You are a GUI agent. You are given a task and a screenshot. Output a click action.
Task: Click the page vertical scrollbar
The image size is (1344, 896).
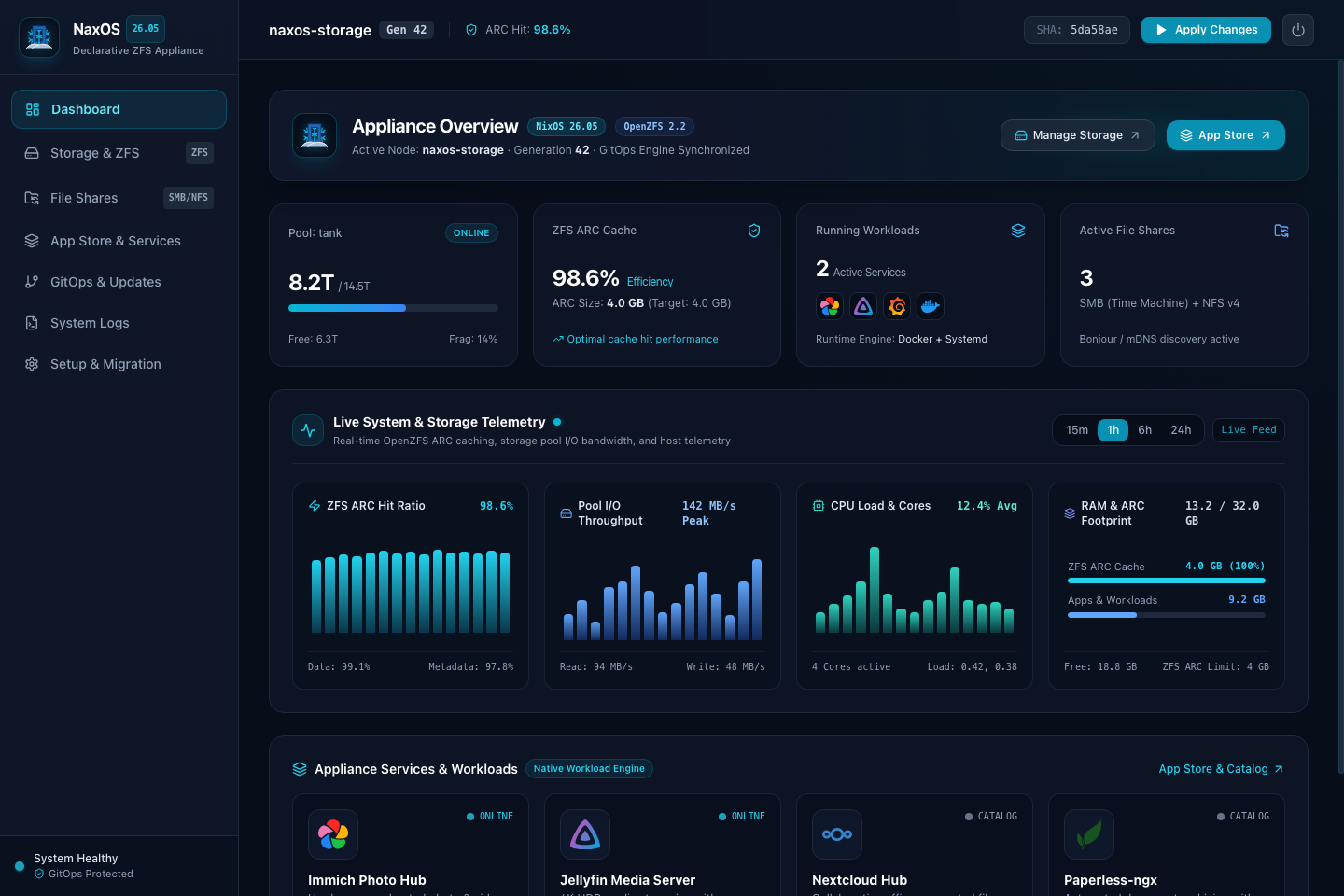coord(1340,417)
